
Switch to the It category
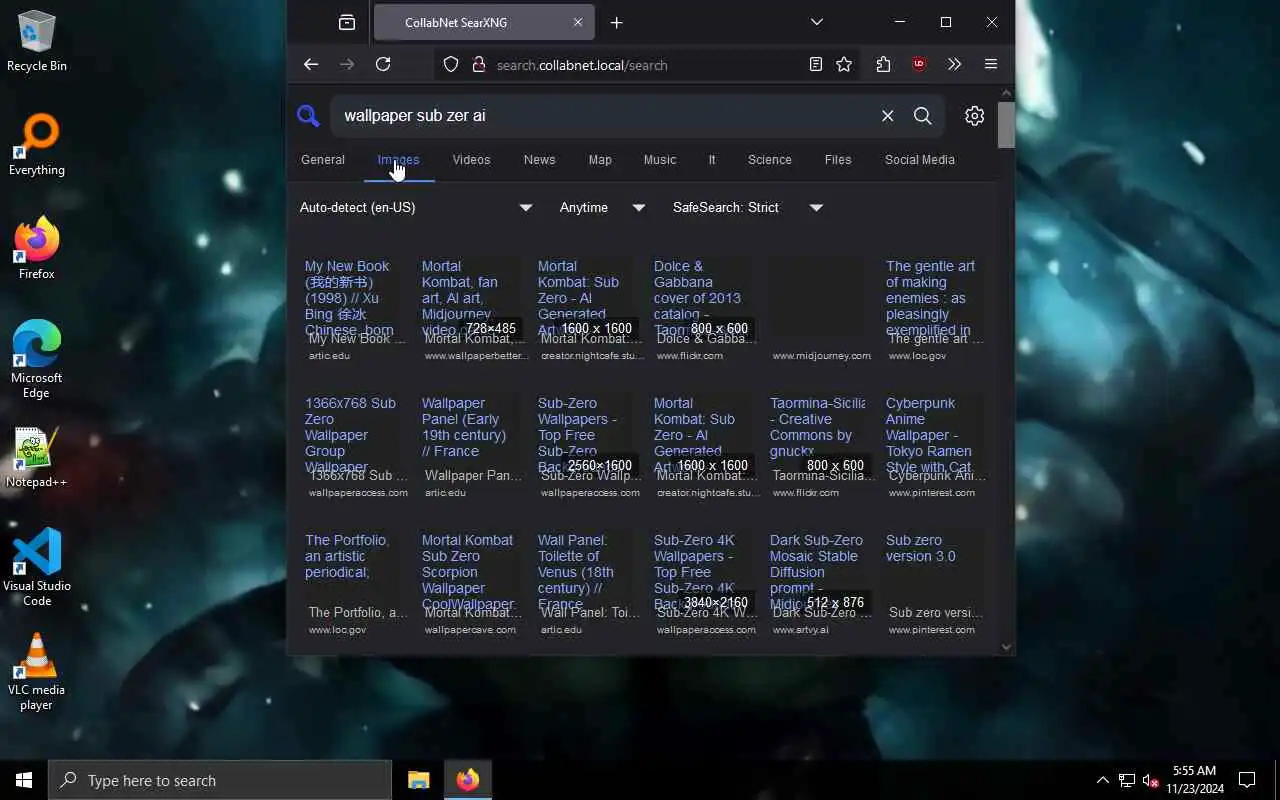tap(712, 160)
